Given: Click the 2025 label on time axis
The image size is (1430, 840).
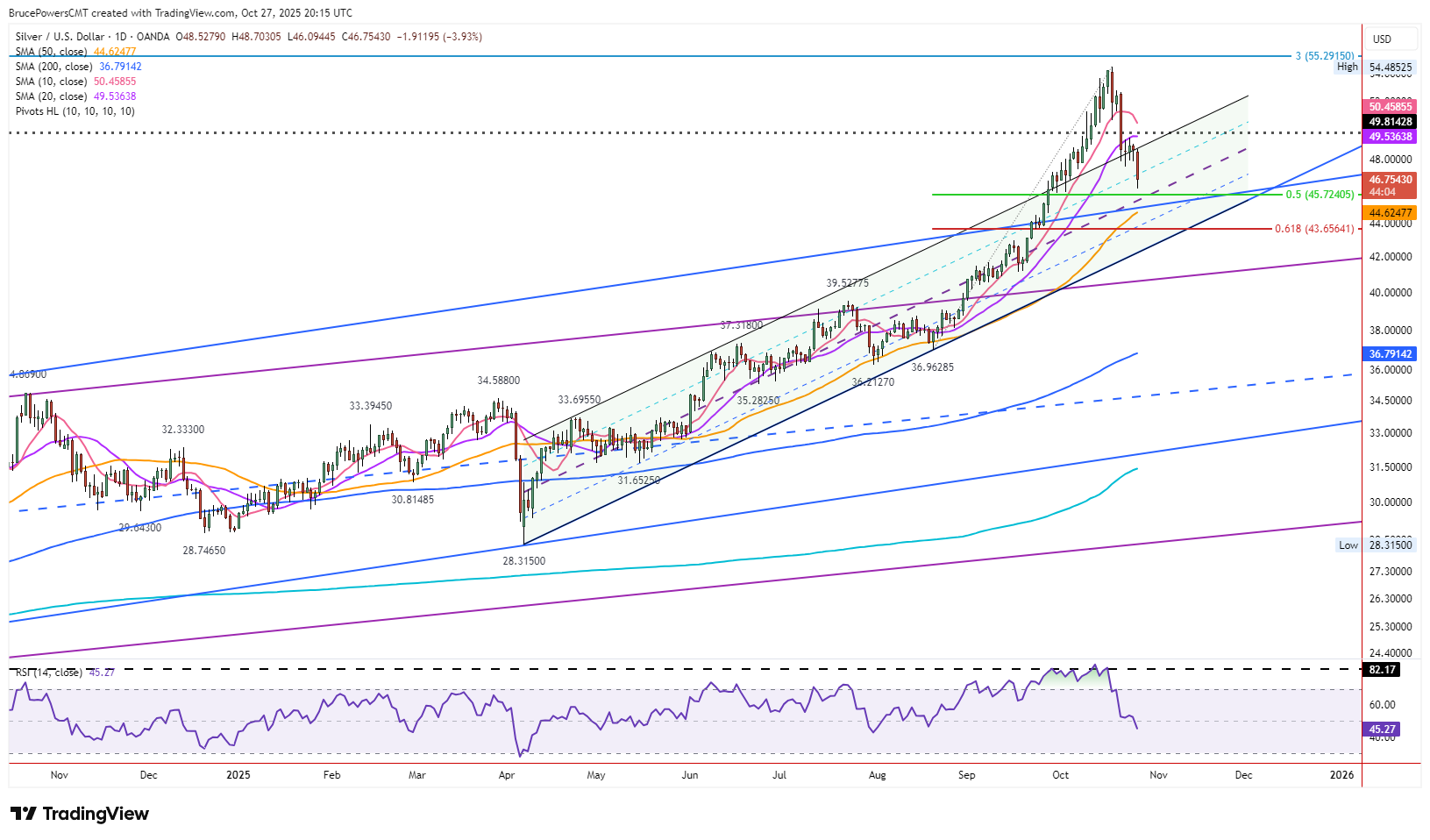Looking at the screenshot, I should (x=238, y=775).
